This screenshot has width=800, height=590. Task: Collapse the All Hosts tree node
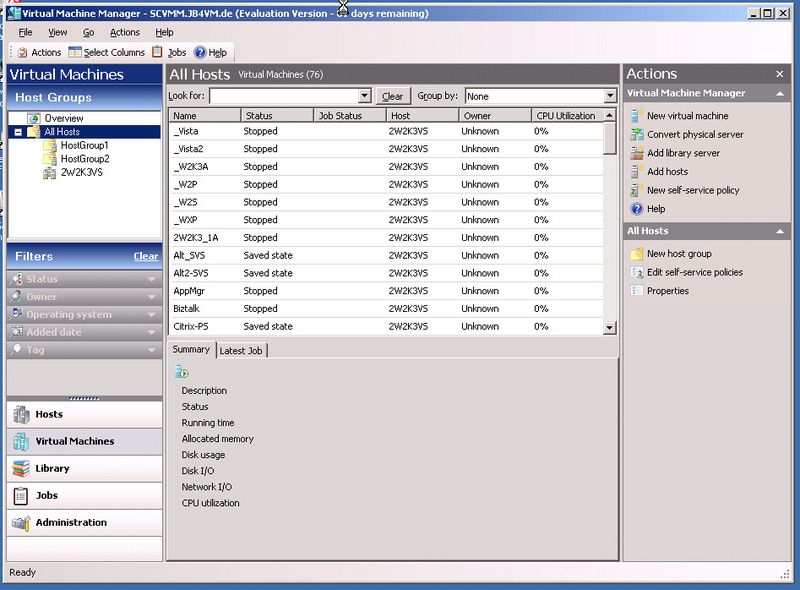(x=18, y=132)
